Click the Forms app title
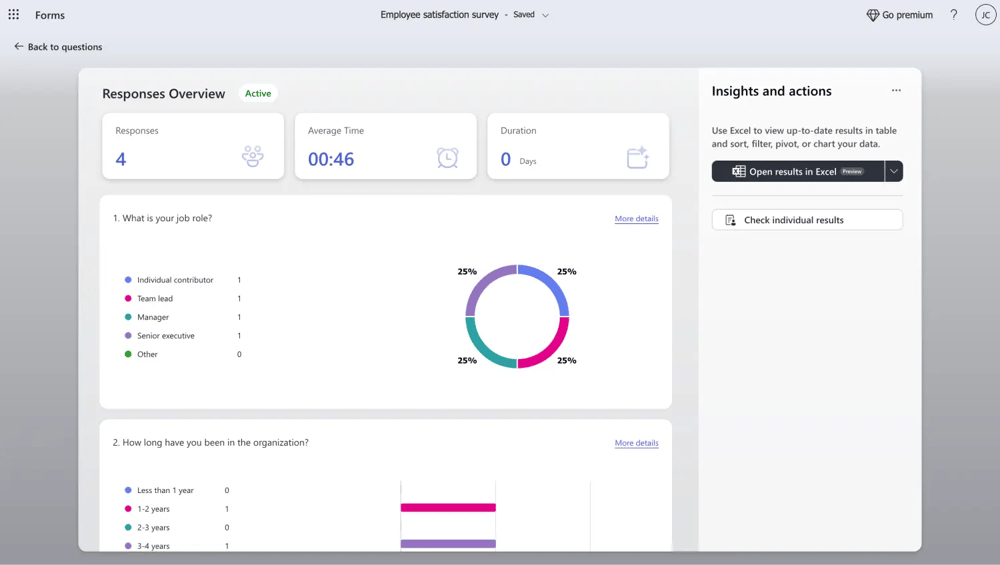 (x=50, y=15)
